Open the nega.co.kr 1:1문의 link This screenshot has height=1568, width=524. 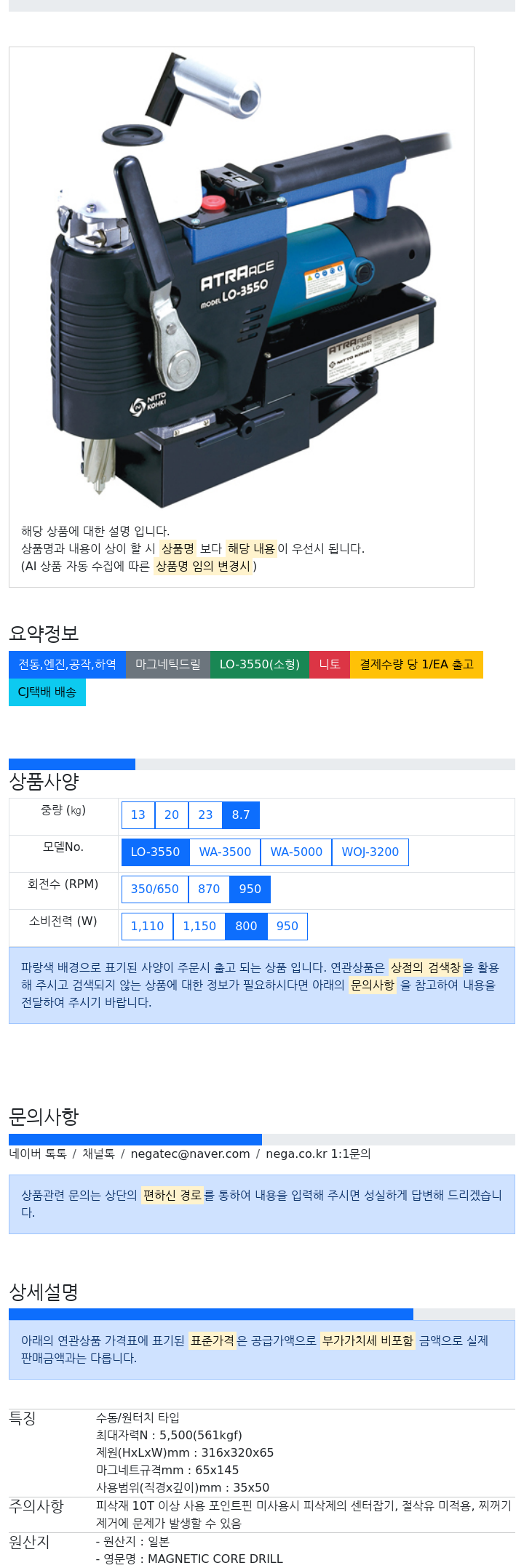click(318, 1154)
